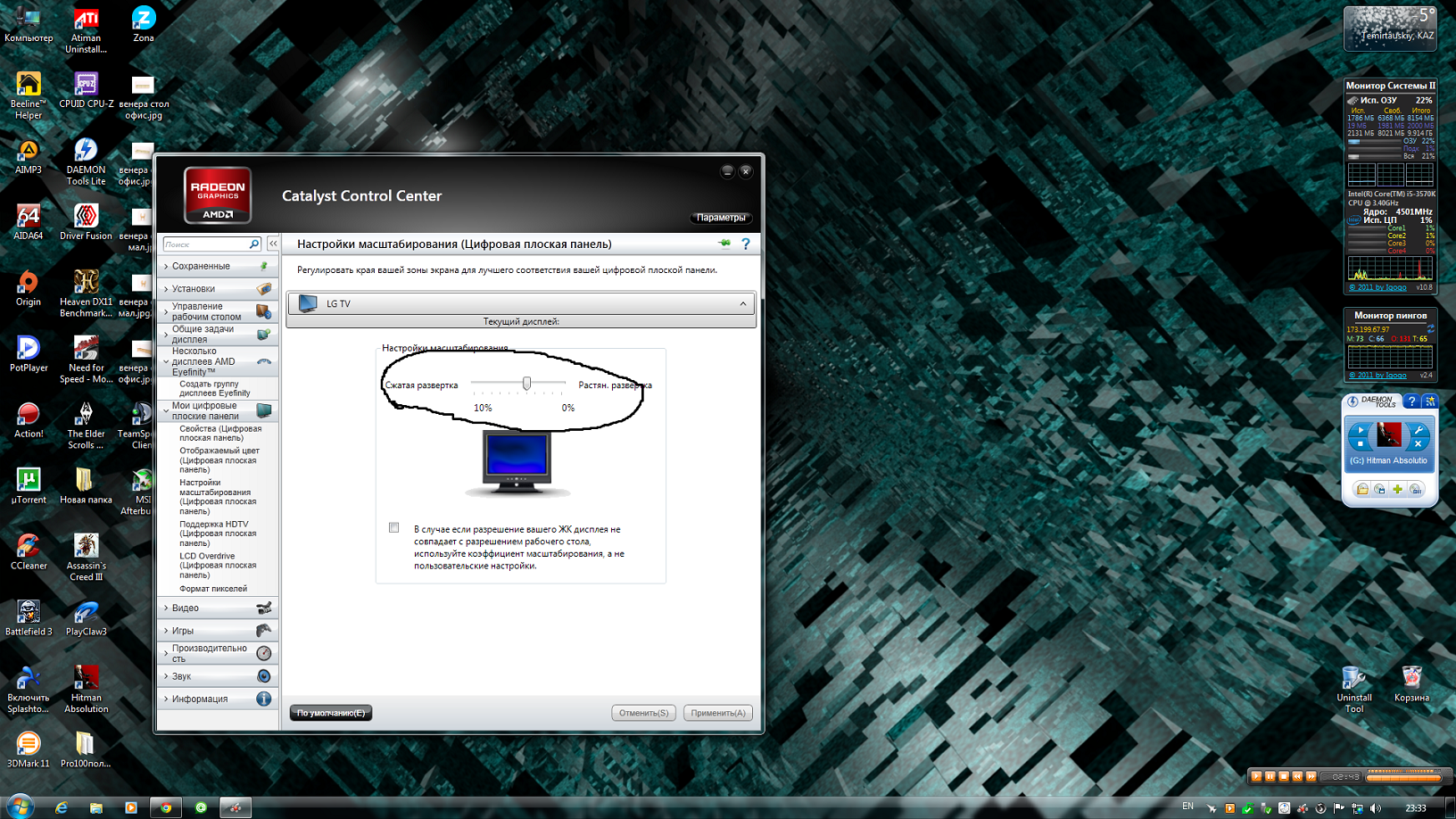The width and height of the screenshot is (1456, 819).
Task: Open the Origin desktop icon
Action: pos(29,289)
